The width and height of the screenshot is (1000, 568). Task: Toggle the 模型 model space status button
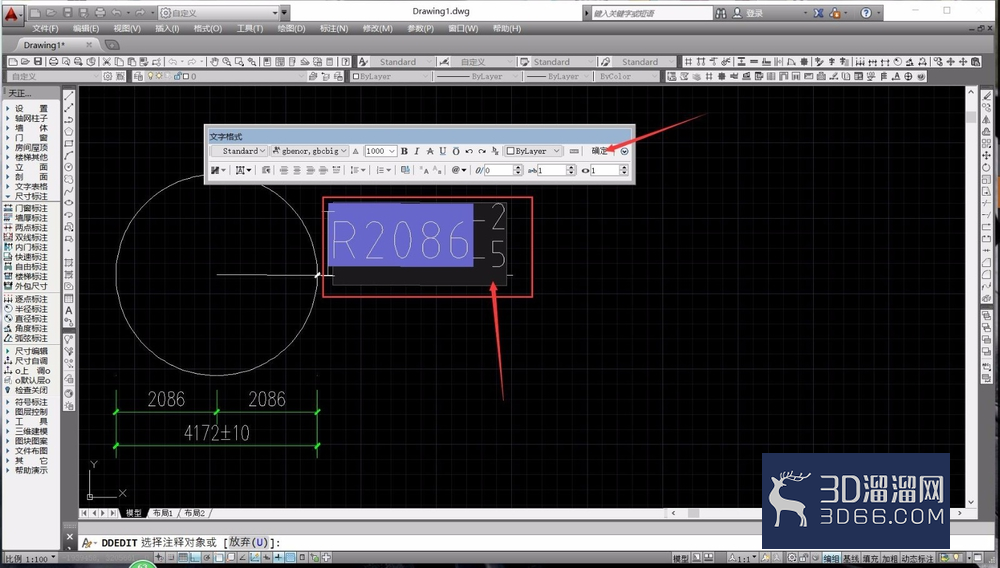[x=680, y=558]
